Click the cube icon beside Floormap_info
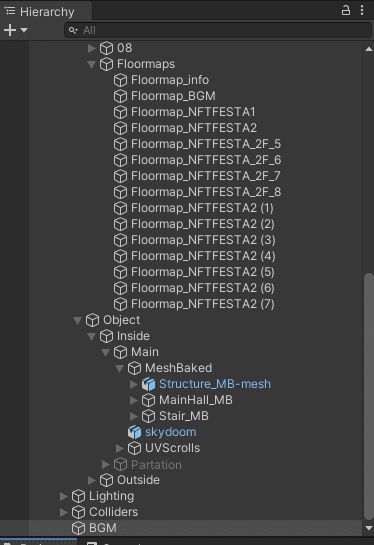 click(121, 80)
